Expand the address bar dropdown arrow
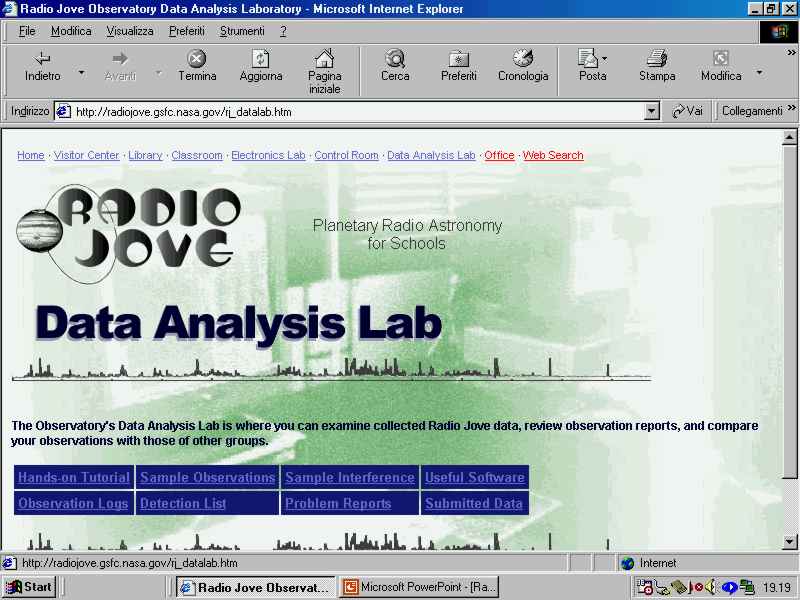The image size is (800, 600). tap(652, 112)
